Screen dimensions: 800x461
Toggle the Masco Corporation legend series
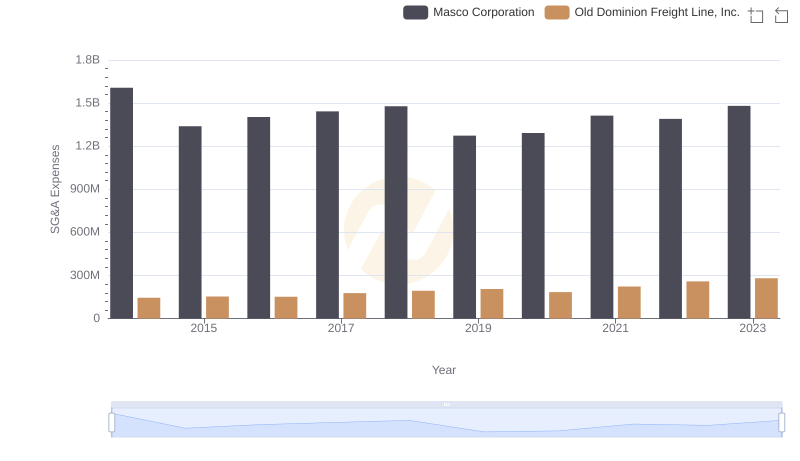[468, 12]
